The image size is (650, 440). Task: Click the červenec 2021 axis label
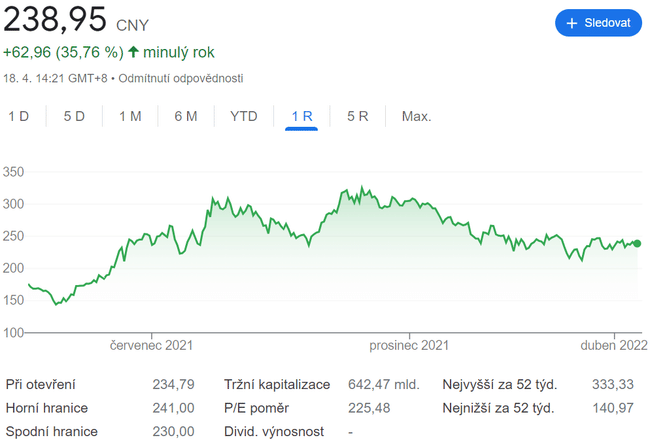tap(151, 346)
